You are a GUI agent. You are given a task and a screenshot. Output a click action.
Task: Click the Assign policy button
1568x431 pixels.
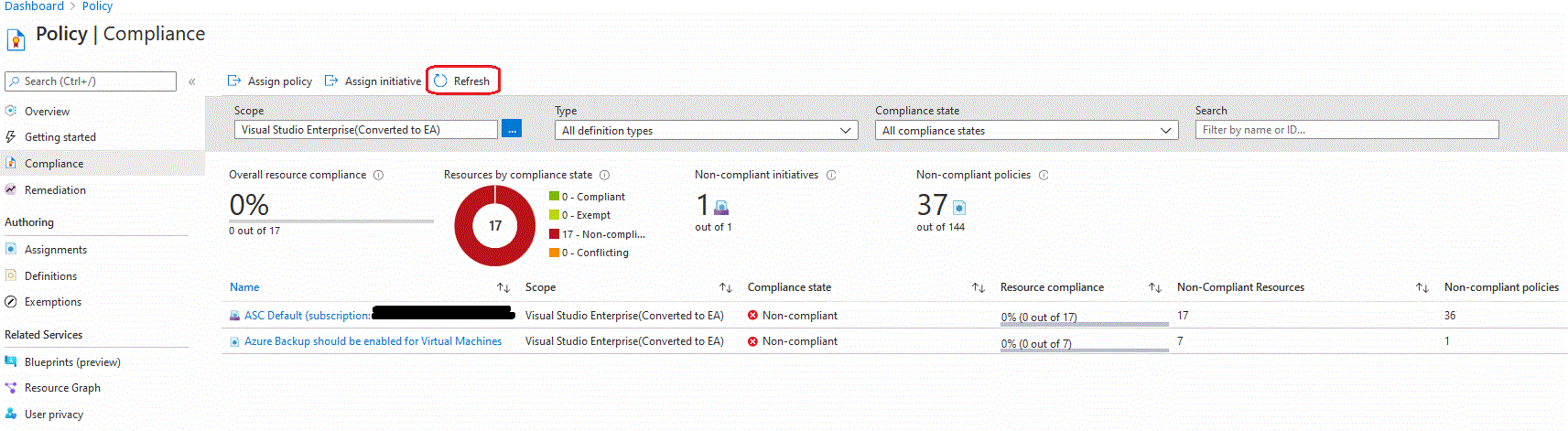[270, 81]
